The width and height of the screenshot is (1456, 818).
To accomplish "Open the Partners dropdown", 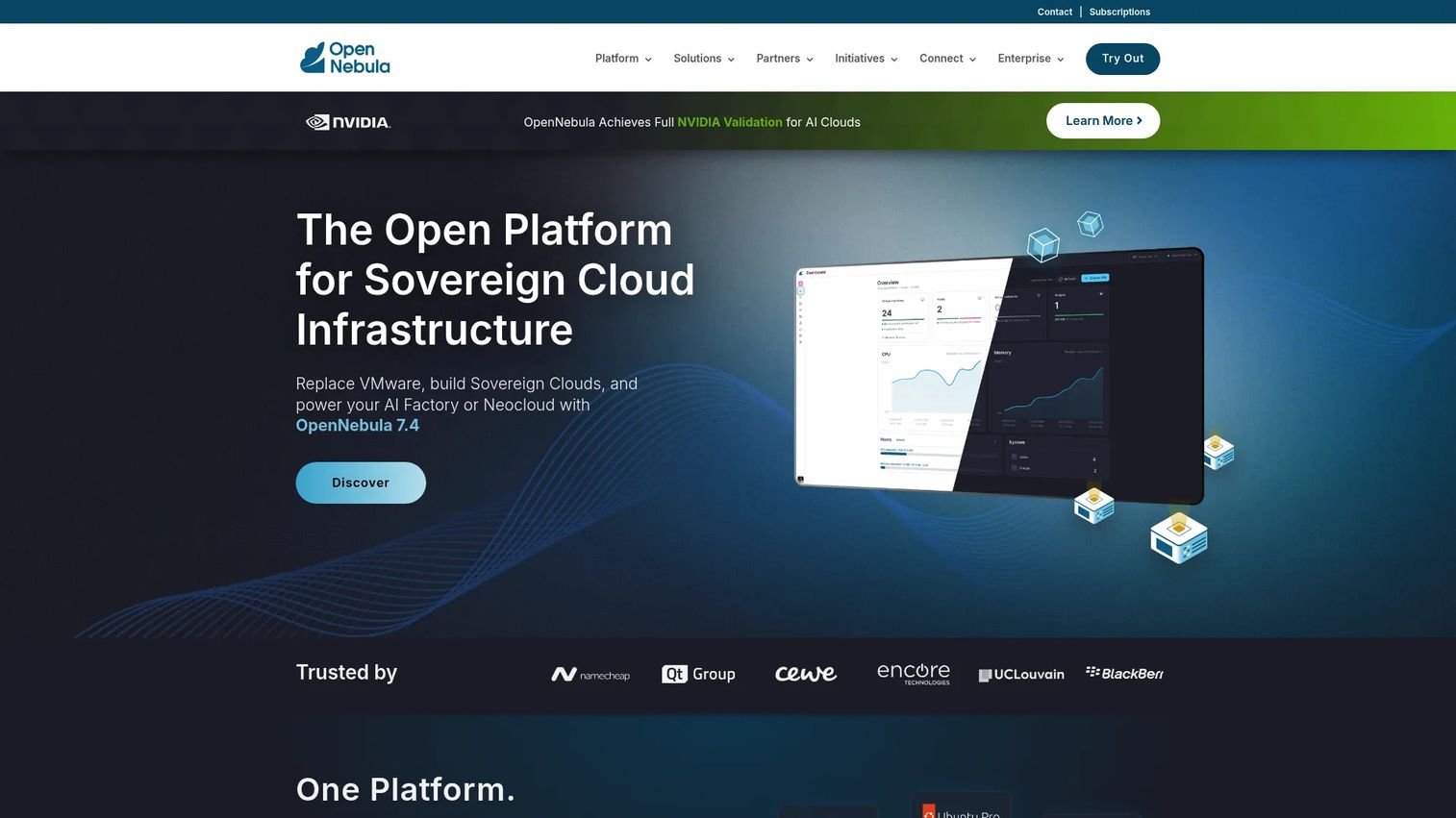I will pyautogui.click(x=785, y=59).
